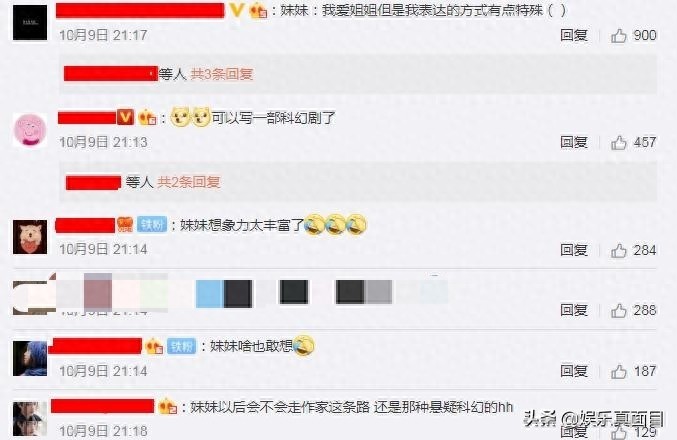
Task: Reply to 妹妹啥也敢想 comment
Action: (574, 370)
